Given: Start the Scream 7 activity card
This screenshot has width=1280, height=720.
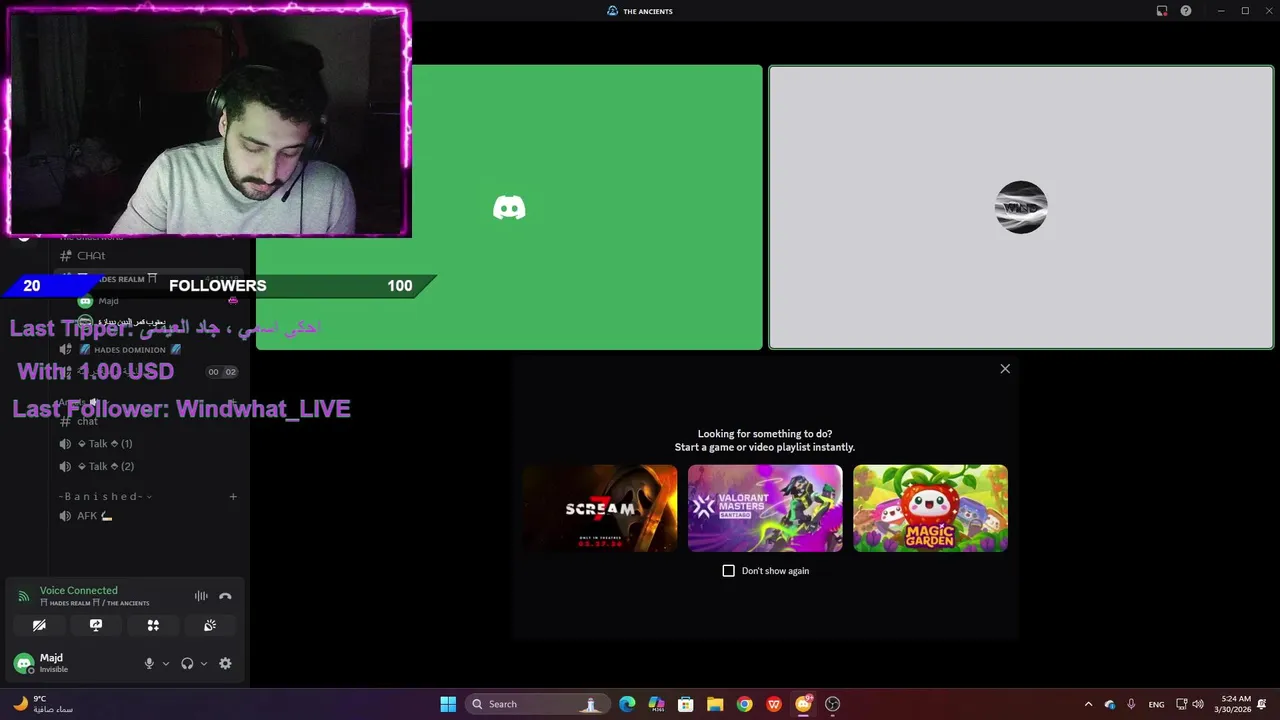Looking at the screenshot, I should click(x=600, y=508).
